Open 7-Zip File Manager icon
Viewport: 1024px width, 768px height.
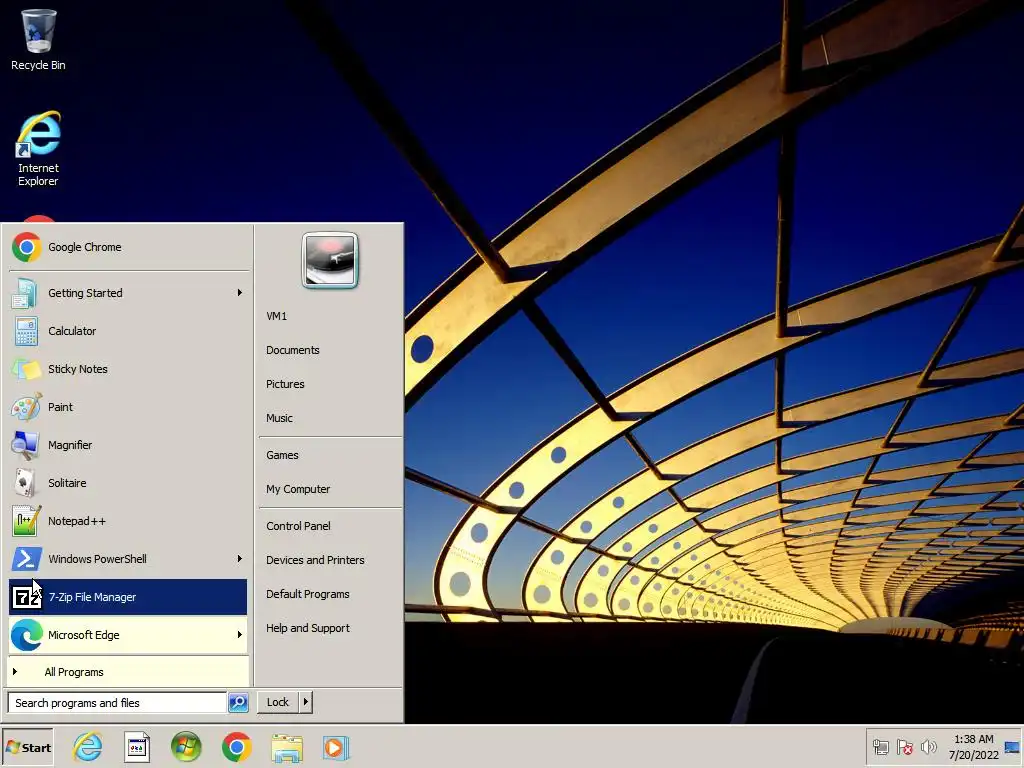click(x=26, y=597)
